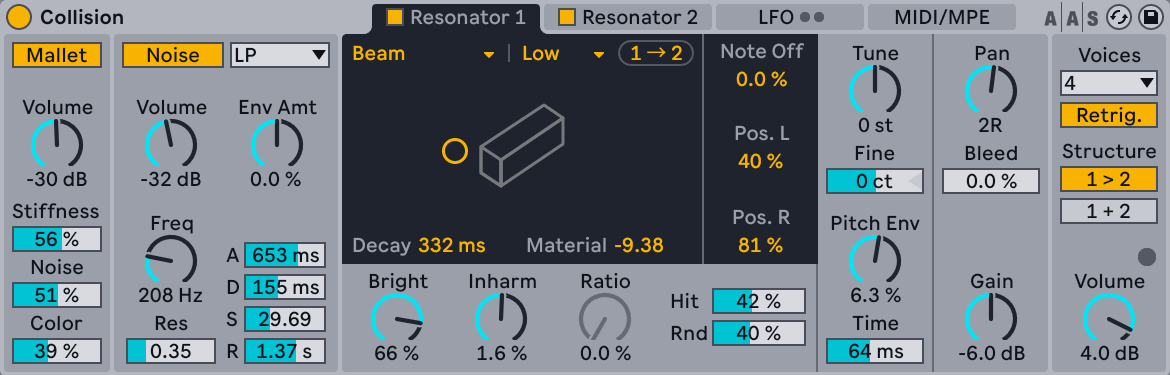This screenshot has height=375, width=1170.
Task: Click the gray output level indicator dot
Action: pos(1148,257)
